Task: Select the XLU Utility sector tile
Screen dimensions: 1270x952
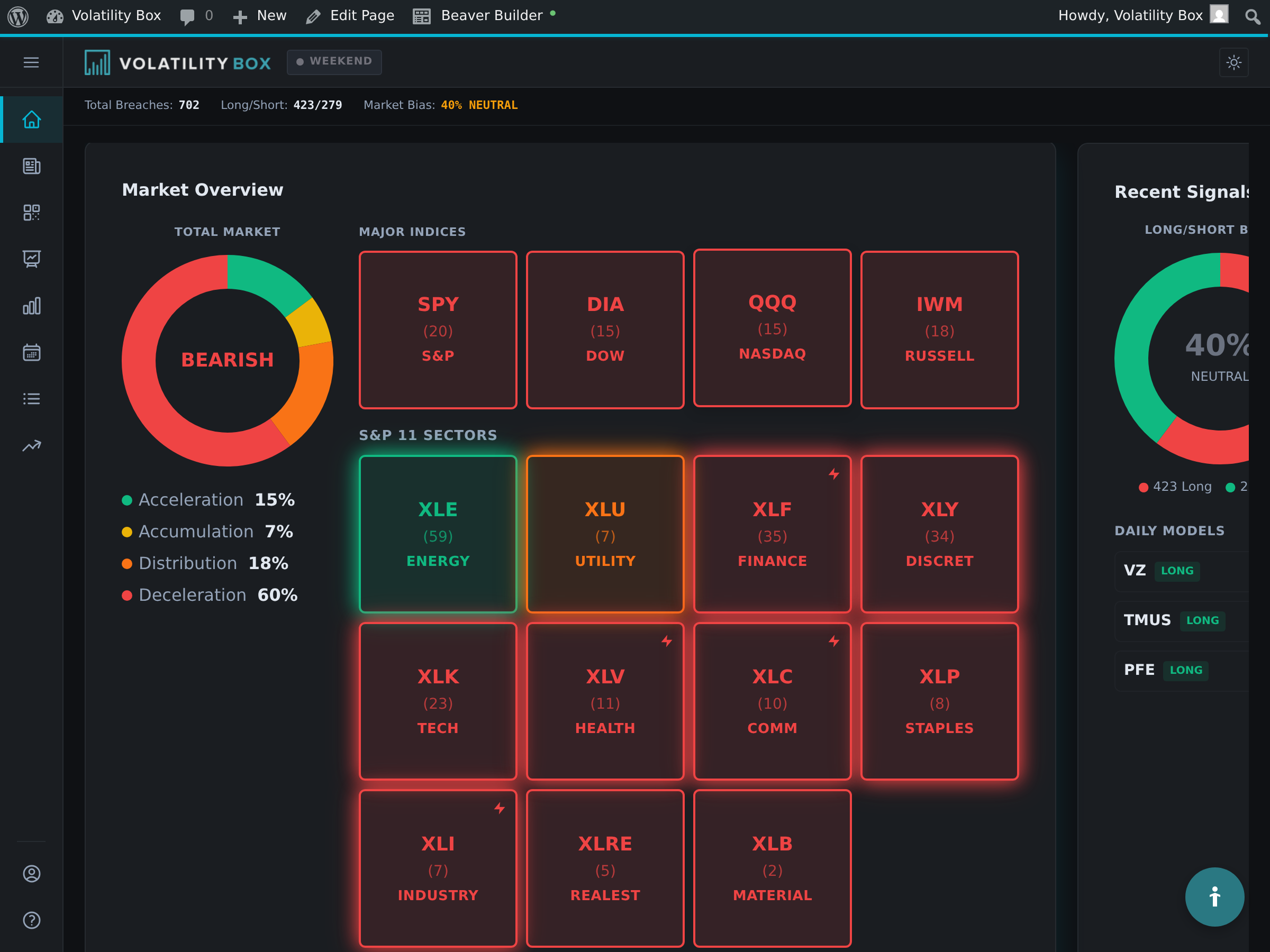Action: click(605, 534)
